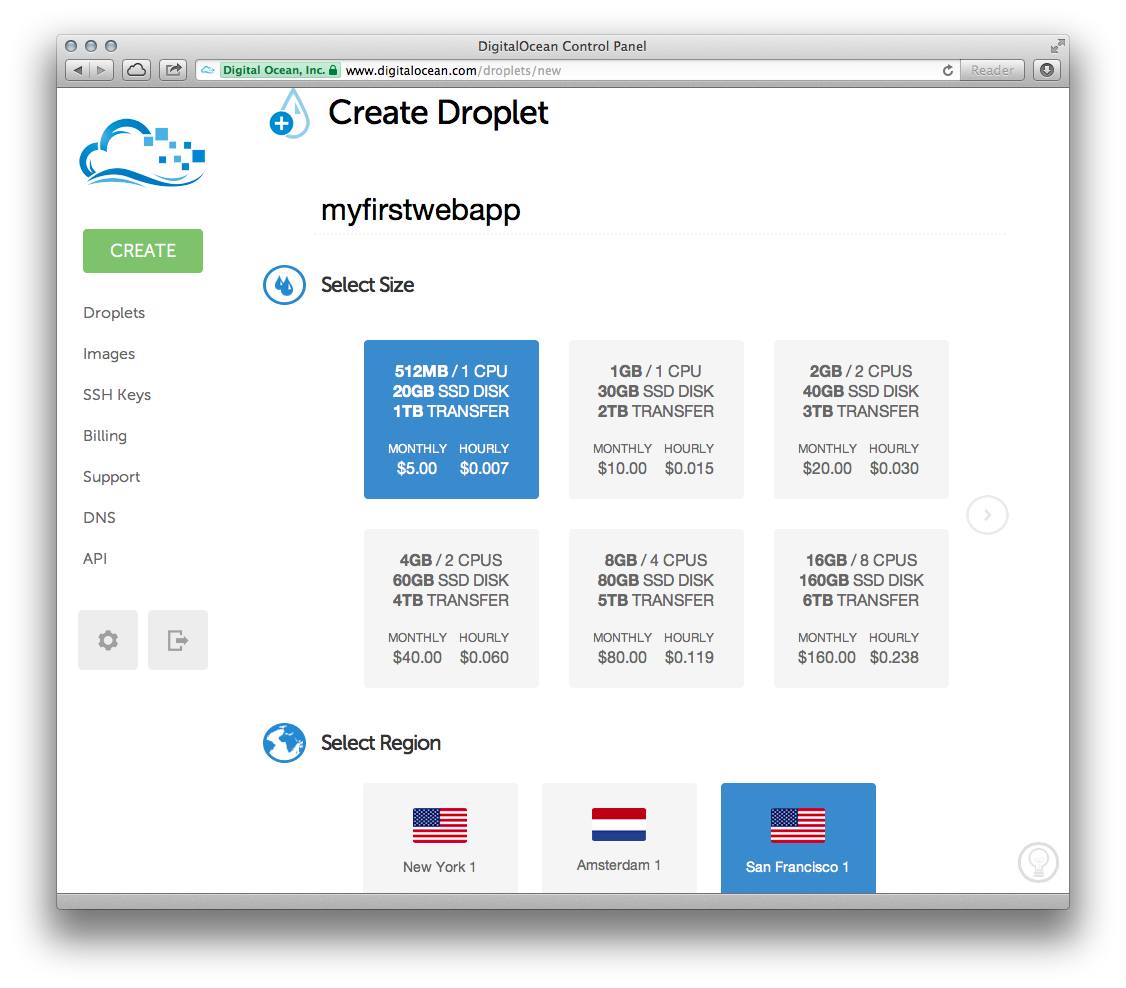
Task: Choose the New York 1 region
Action: coord(440,838)
